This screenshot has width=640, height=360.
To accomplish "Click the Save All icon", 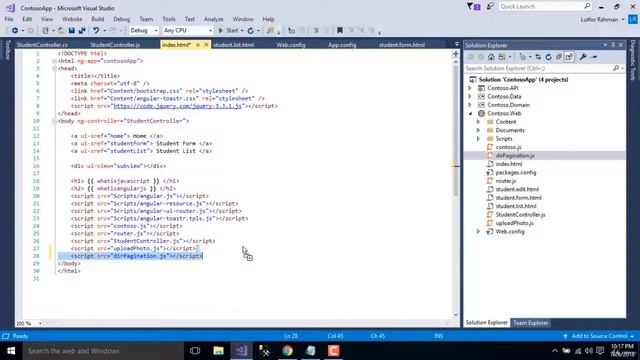I will pyautogui.click(x=82, y=31).
